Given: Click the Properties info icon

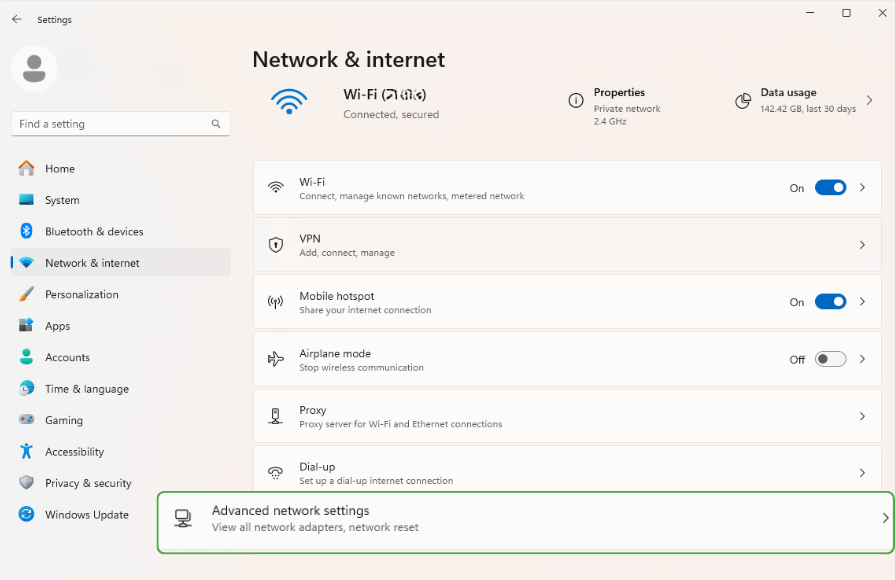Looking at the screenshot, I should [x=576, y=100].
